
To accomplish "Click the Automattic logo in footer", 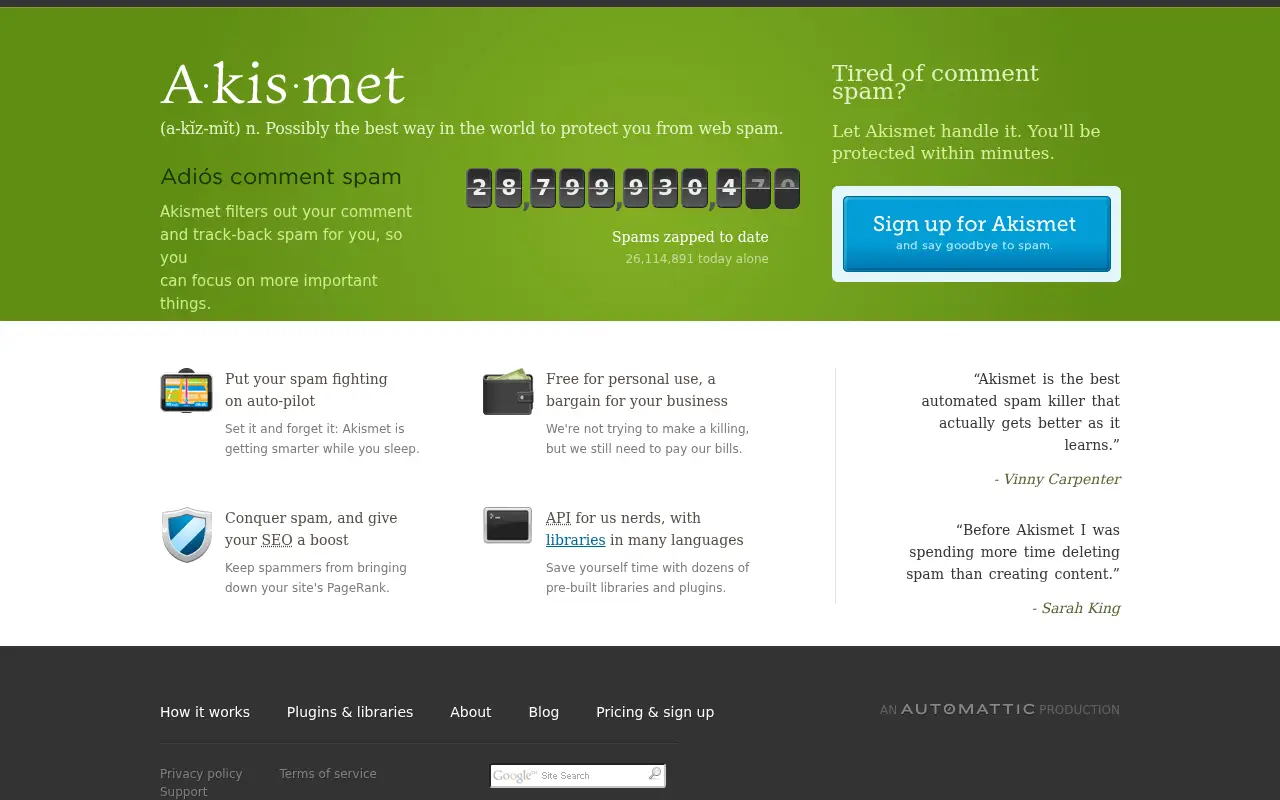I will tap(968, 709).
